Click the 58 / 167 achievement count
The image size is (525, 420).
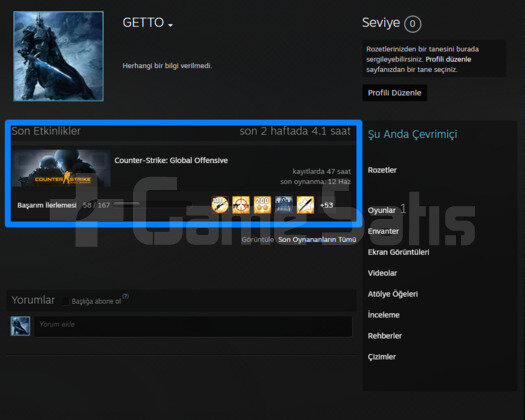coord(96,205)
